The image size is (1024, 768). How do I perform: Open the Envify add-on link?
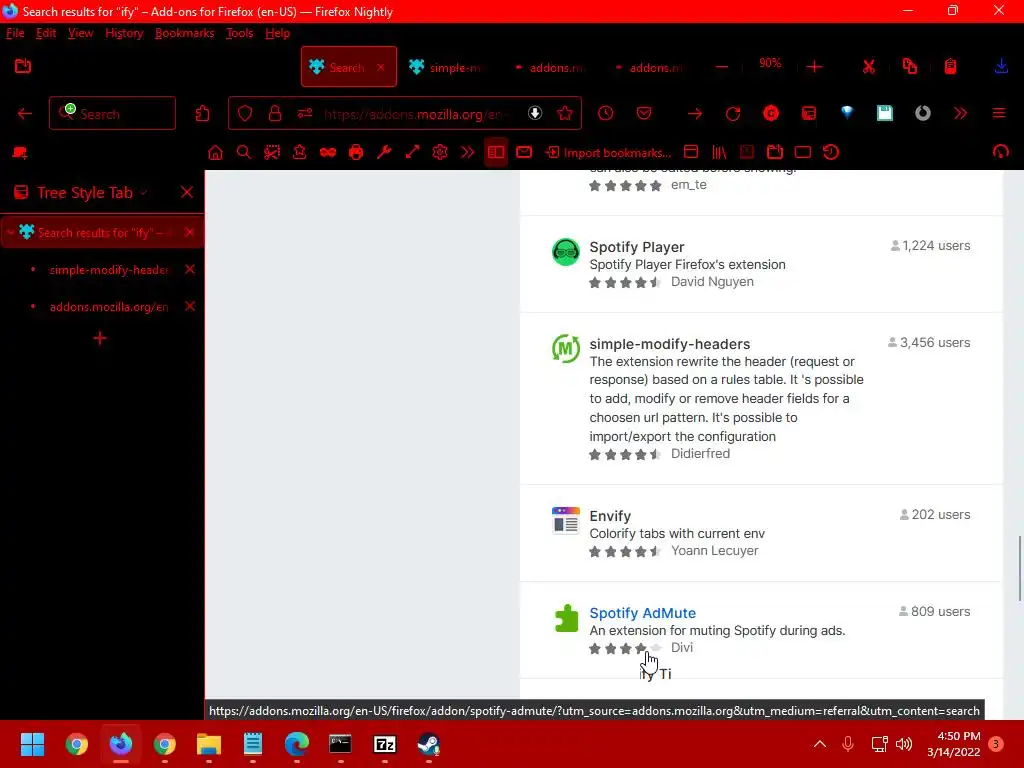tap(610, 516)
